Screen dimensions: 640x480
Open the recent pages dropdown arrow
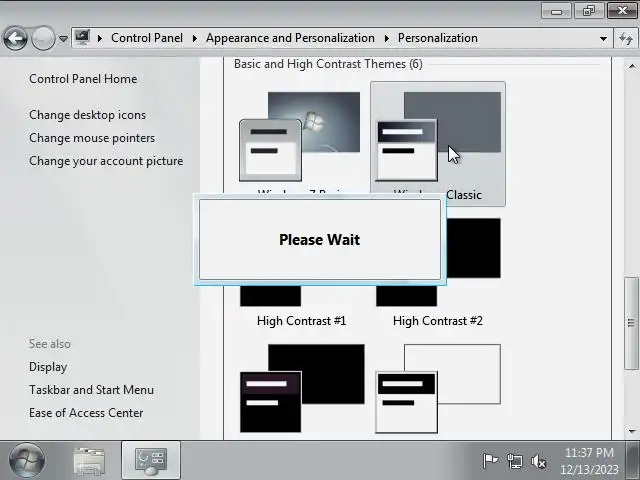[x=63, y=39]
